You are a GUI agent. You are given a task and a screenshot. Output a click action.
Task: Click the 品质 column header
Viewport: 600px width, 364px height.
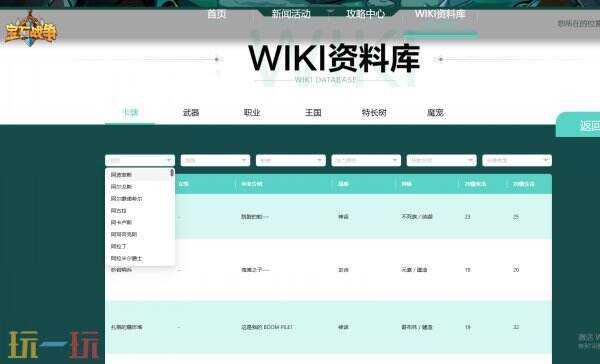click(x=343, y=184)
